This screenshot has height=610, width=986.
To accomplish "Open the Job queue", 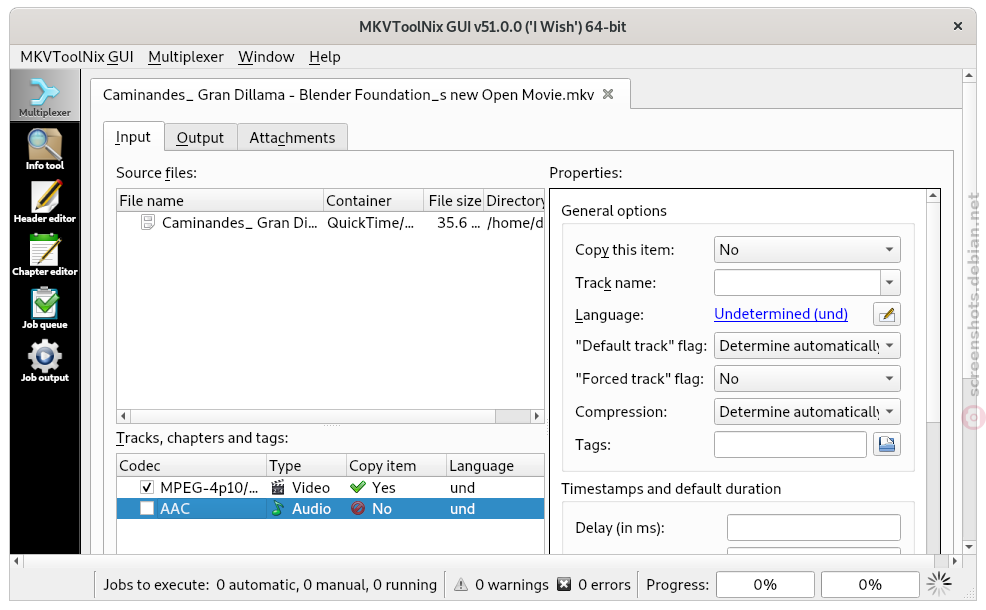I will point(45,309).
